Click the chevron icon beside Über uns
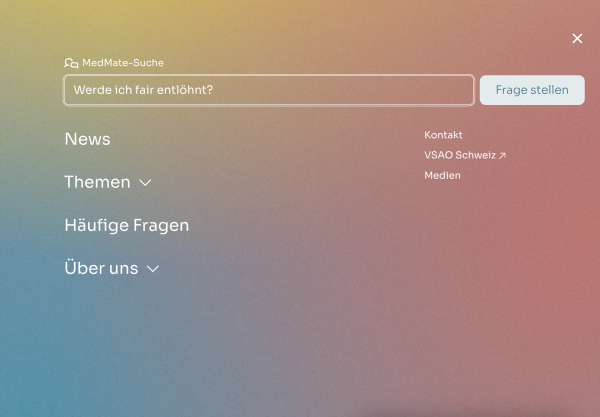This screenshot has width=600, height=417. click(x=153, y=269)
